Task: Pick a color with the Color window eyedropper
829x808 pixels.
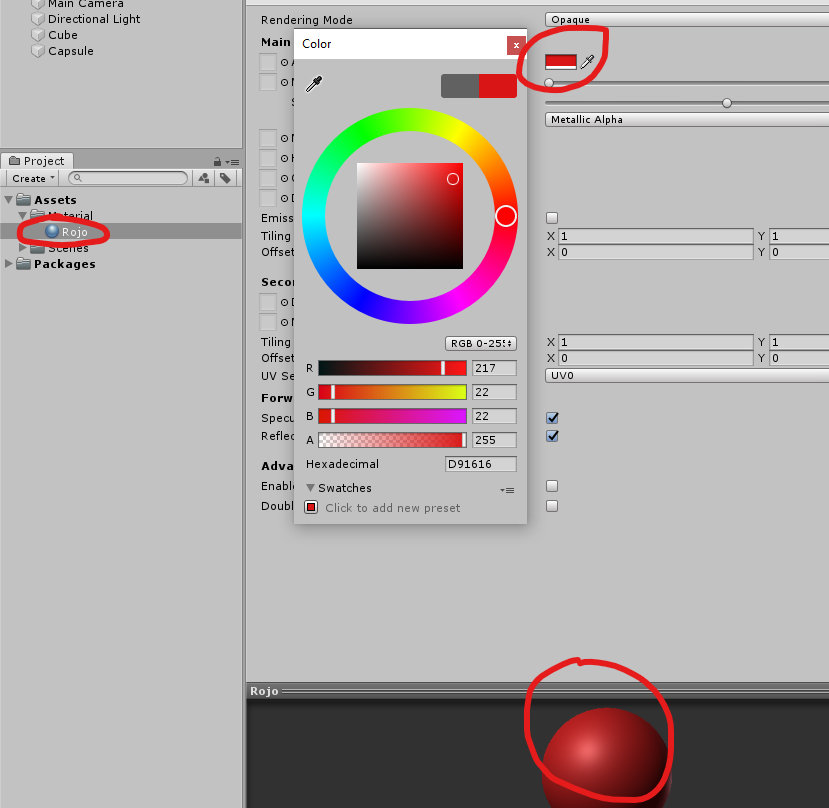Action: click(x=314, y=85)
